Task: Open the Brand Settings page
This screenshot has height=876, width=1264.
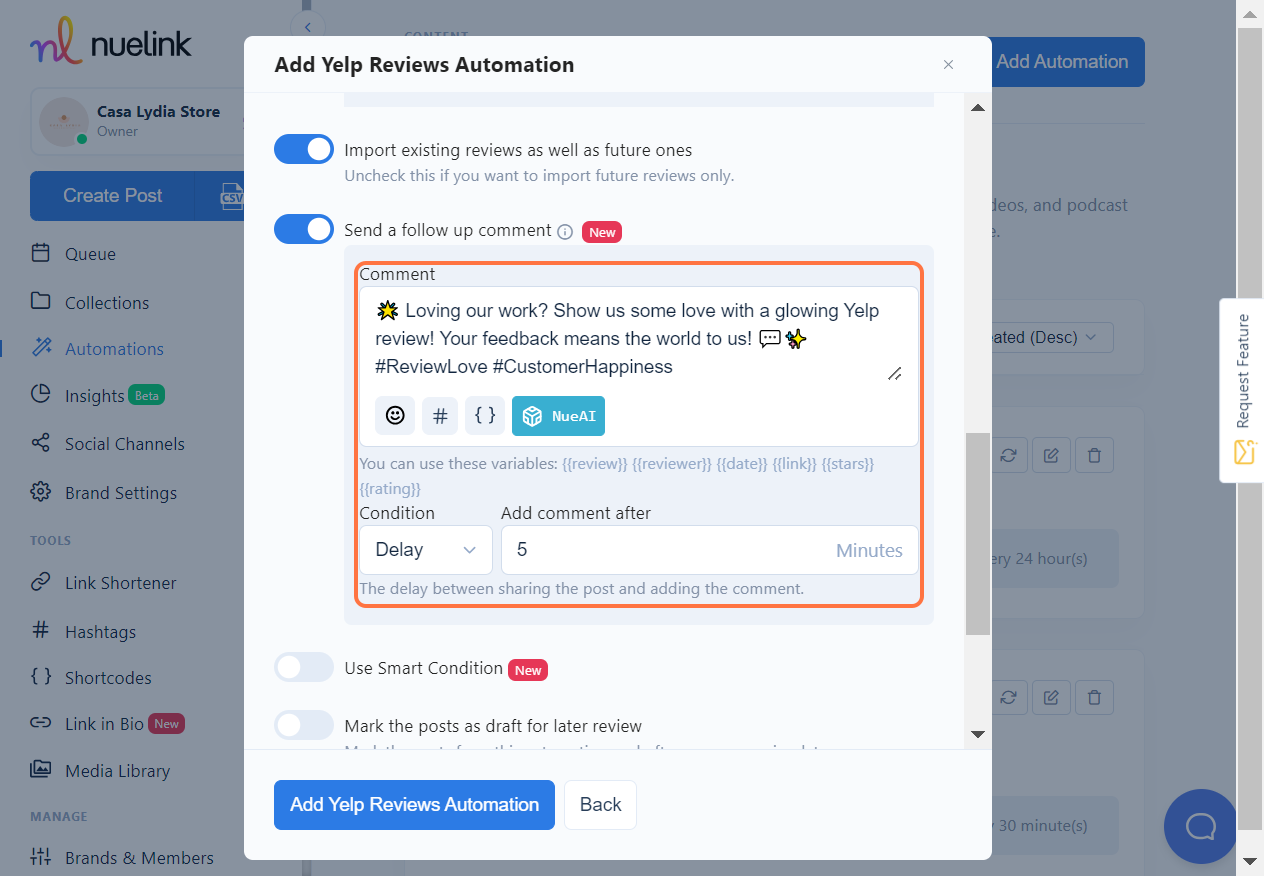Action: 121,493
